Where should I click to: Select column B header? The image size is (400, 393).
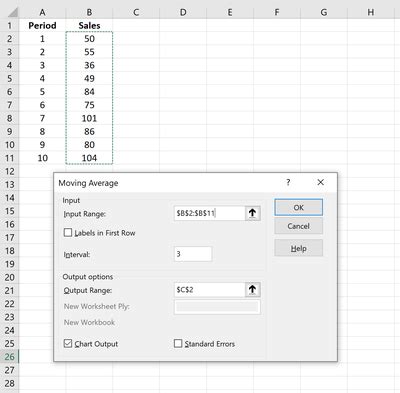point(89,12)
